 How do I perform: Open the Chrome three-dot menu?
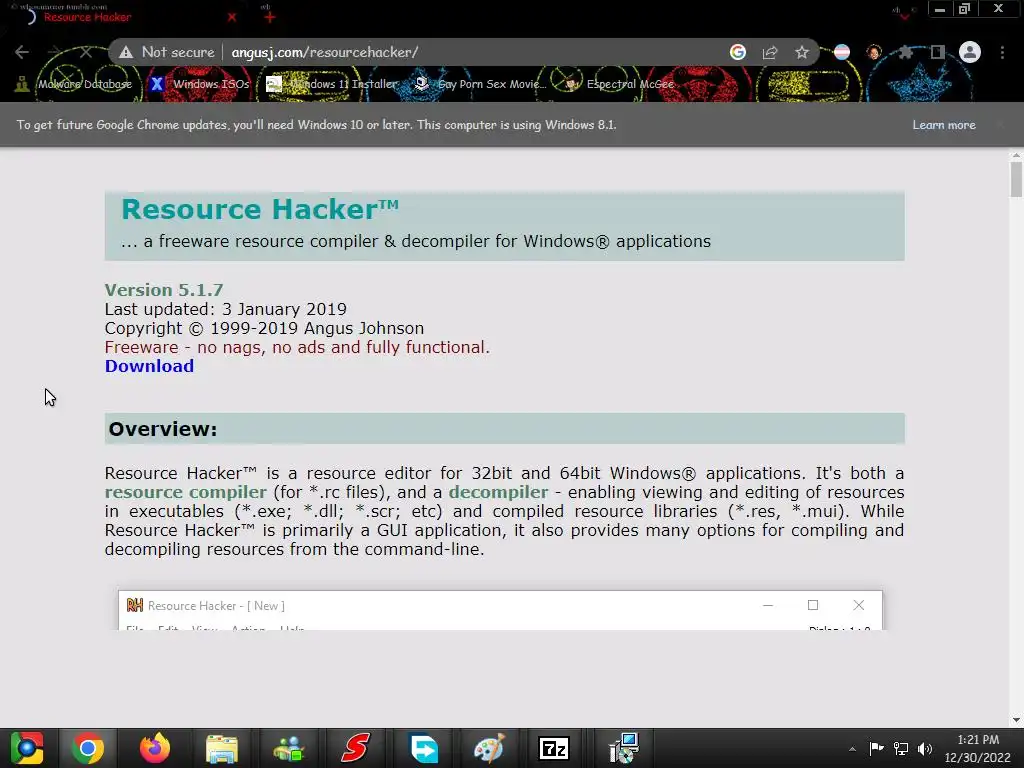1002,52
